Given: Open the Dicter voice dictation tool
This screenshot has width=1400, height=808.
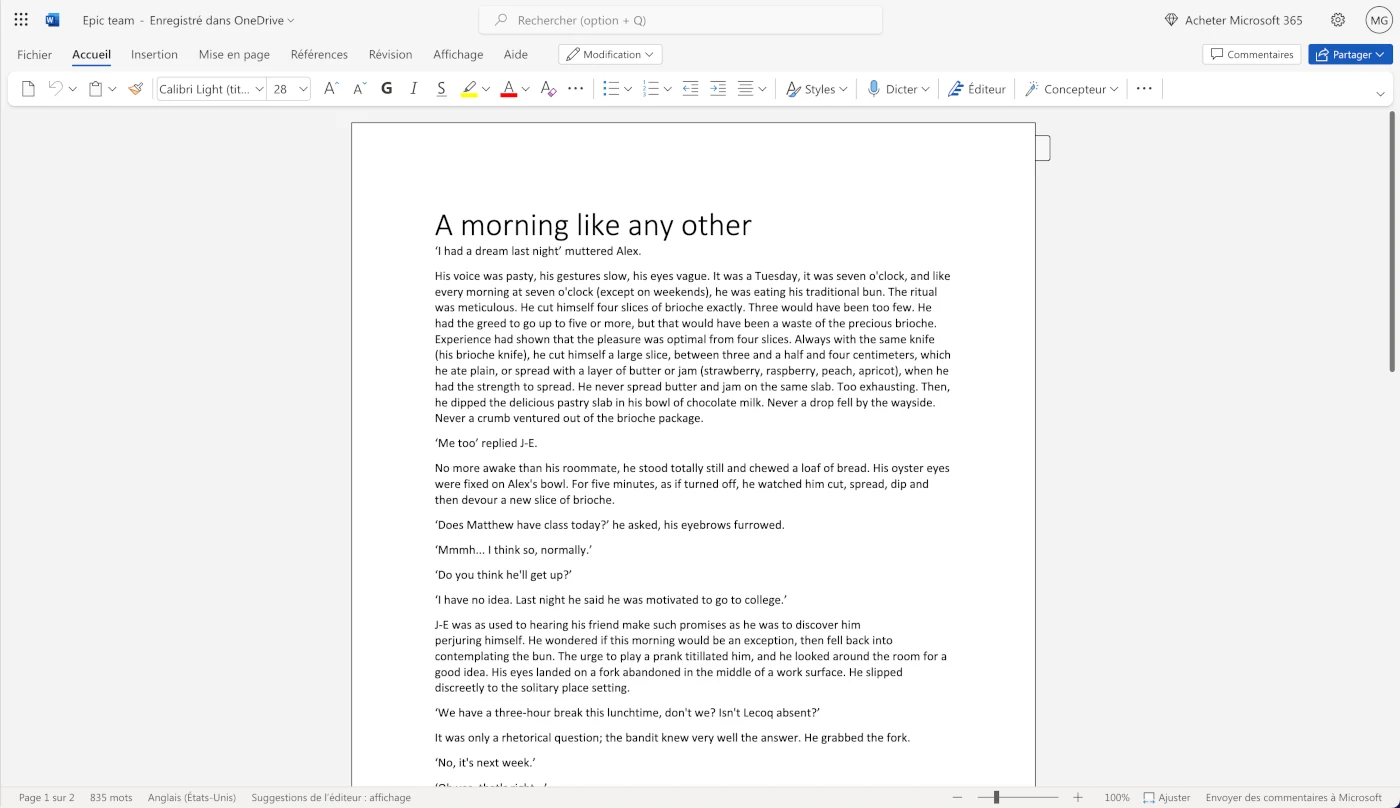Looking at the screenshot, I should [x=897, y=88].
